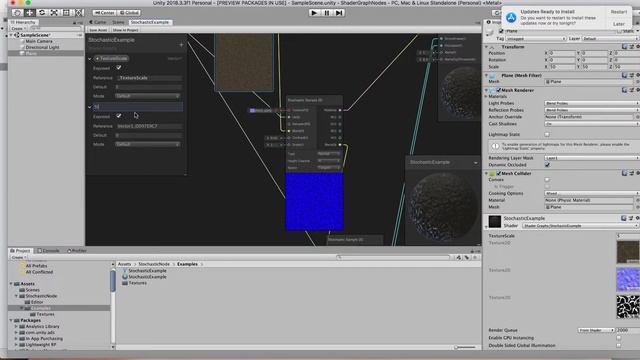Select the Rotate tool in toolbar
The width and height of the screenshot is (640, 360).
click(x=42, y=13)
